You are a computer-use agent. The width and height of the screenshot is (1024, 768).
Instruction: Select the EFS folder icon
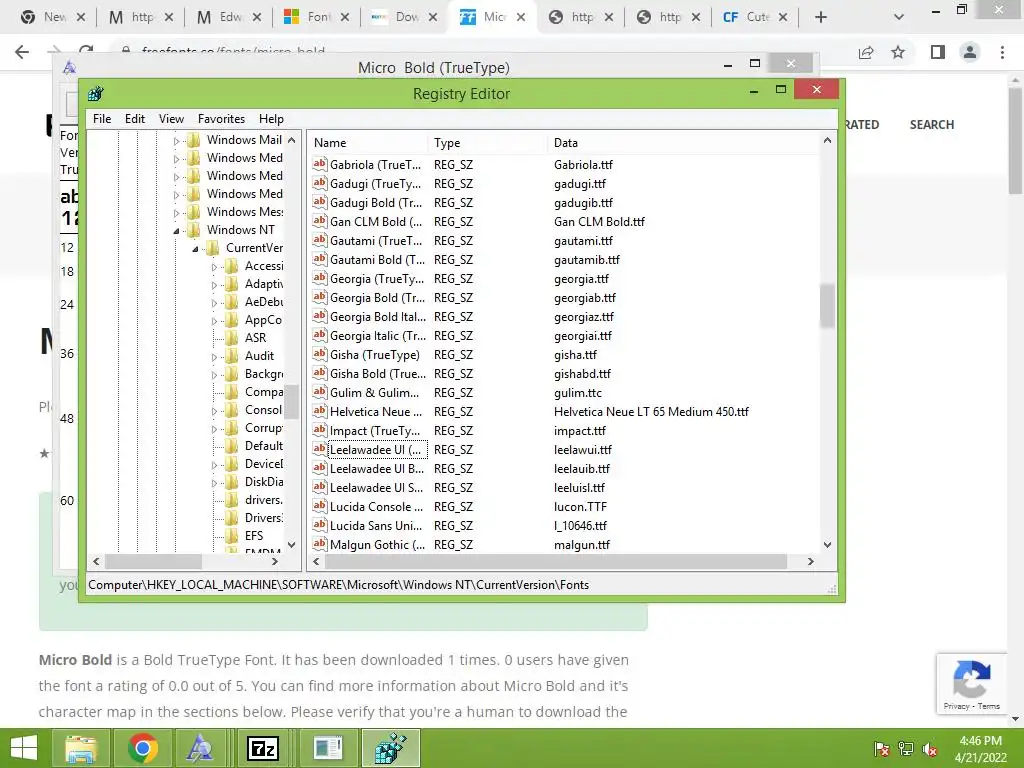(231, 536)
